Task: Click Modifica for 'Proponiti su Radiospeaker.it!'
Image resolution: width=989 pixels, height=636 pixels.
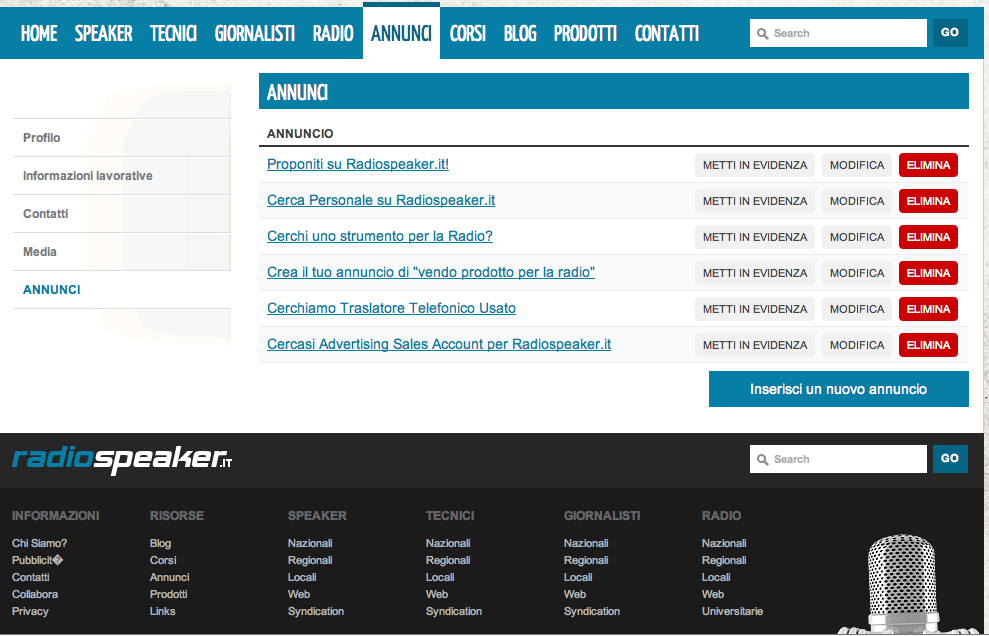Action: point(857,165)
